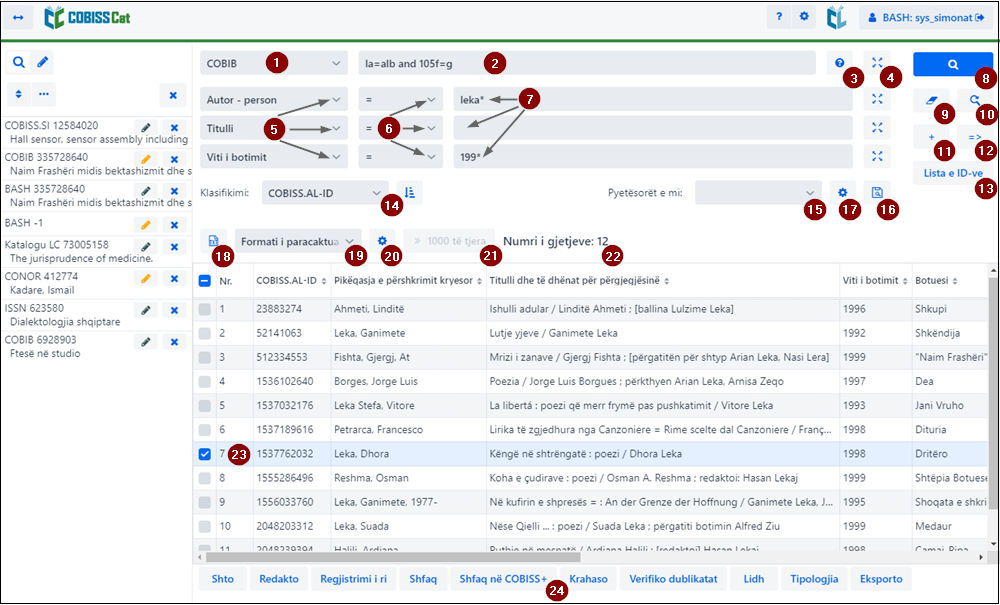Edit record COBISS.SI 12584020 pencil
This screenshot has width=1000, height=605.
click(145, 128)
